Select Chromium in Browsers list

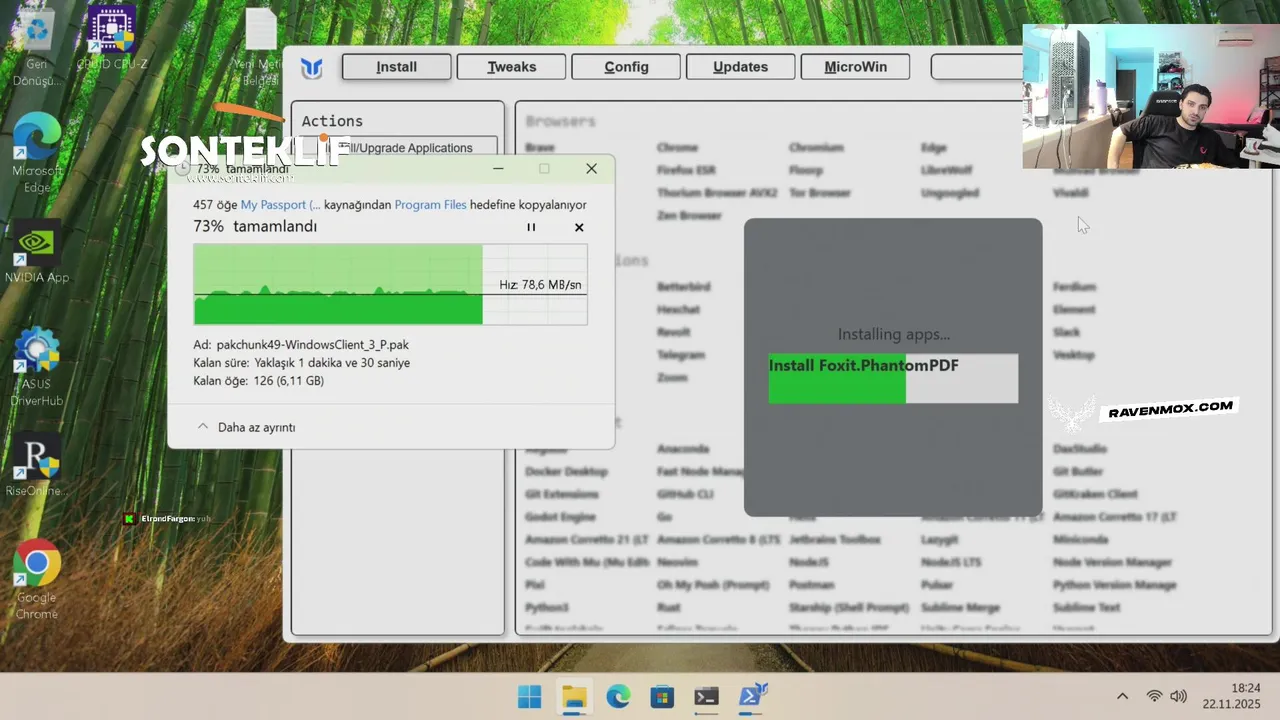[x=817, y=148]
